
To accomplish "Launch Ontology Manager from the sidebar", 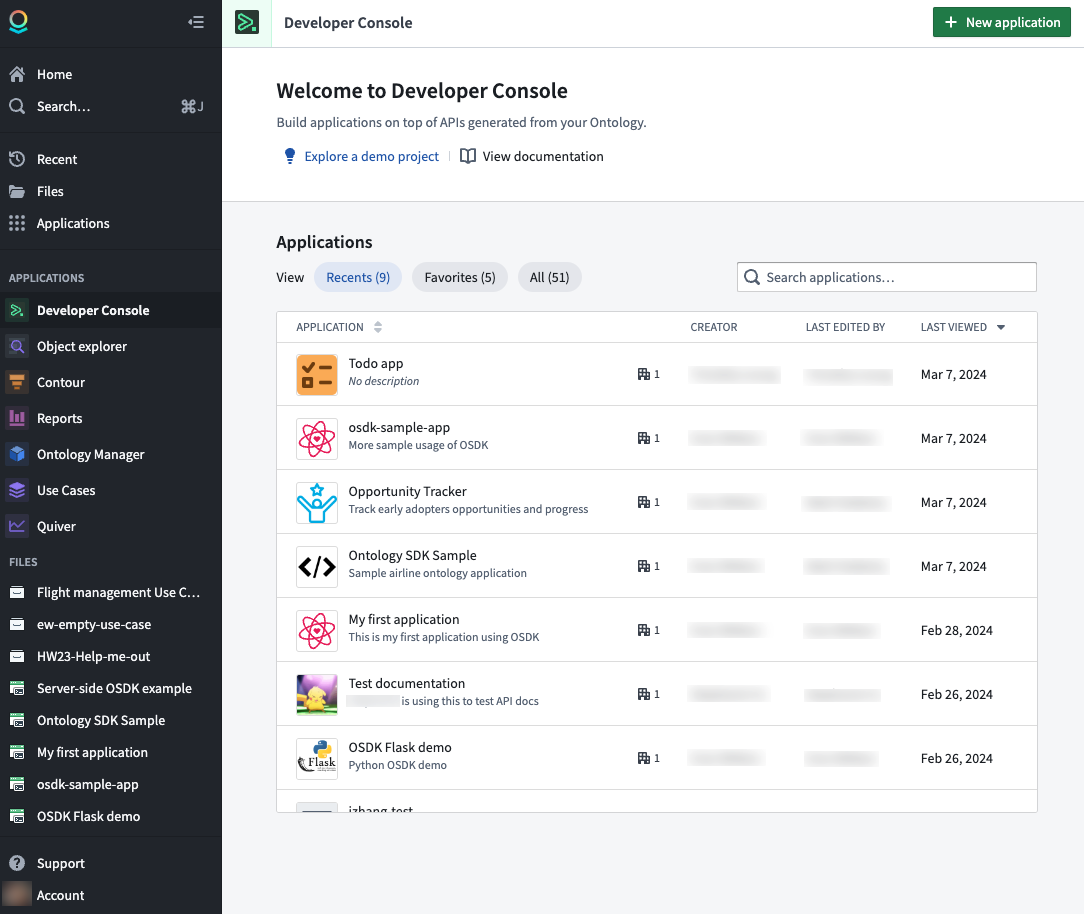I will (x=90, y=454).
